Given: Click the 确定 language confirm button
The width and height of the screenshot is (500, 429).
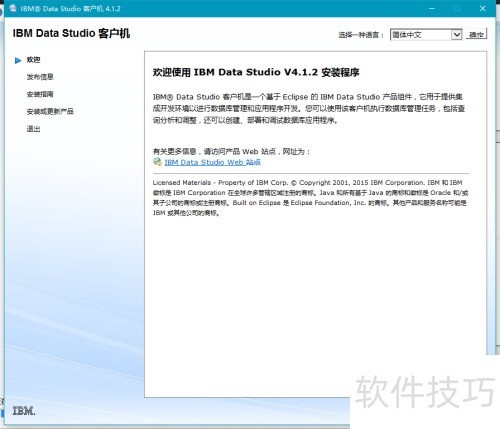Looking at the screenshot, I should click(x=476, y=34).
